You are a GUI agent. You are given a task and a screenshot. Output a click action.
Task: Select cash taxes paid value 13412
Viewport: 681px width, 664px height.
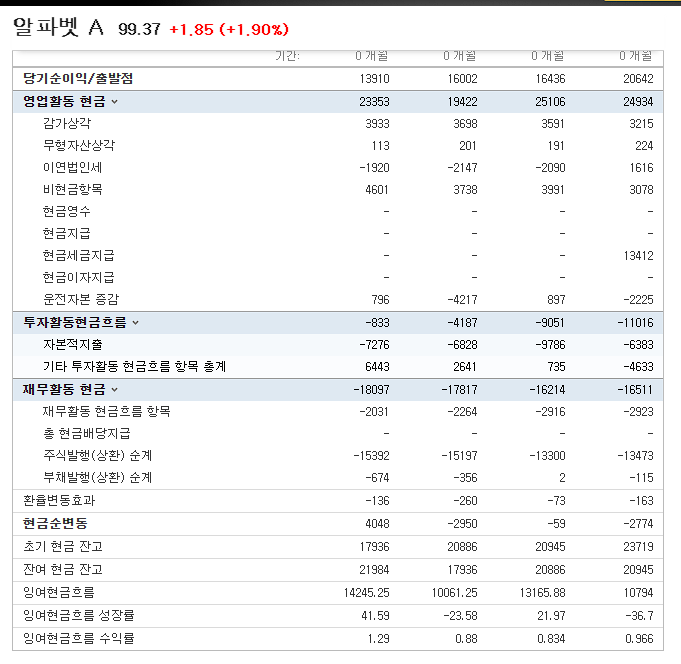[x=639, y=256]
